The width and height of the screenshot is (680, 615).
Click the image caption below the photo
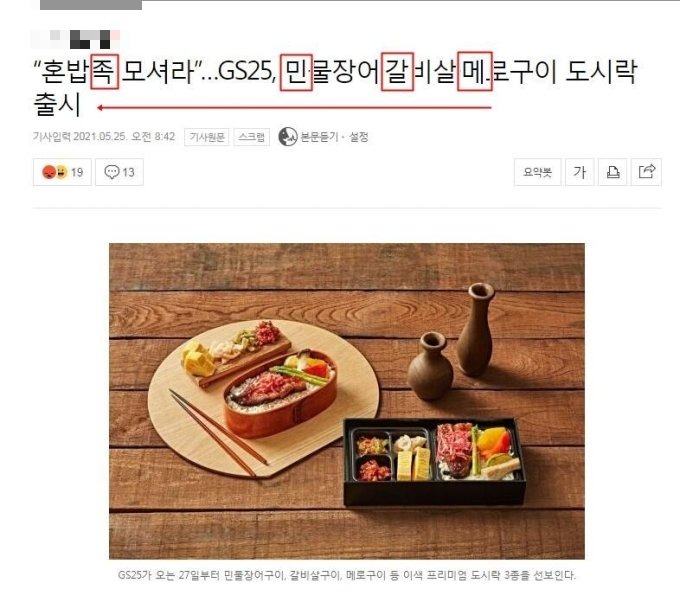tap(347, 575)
